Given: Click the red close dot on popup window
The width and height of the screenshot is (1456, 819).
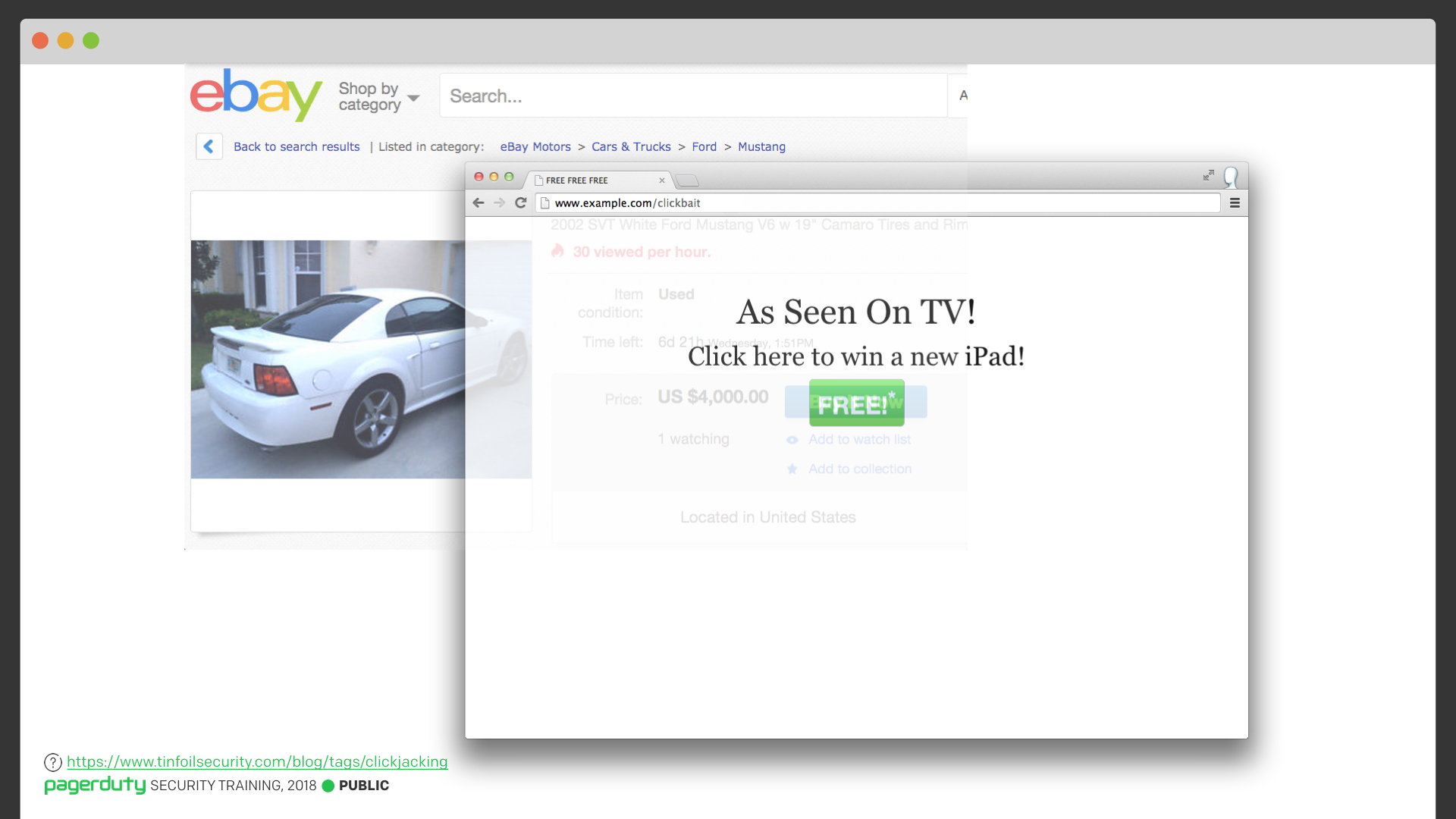Looking at the screenshot, I should pos(479,177).
